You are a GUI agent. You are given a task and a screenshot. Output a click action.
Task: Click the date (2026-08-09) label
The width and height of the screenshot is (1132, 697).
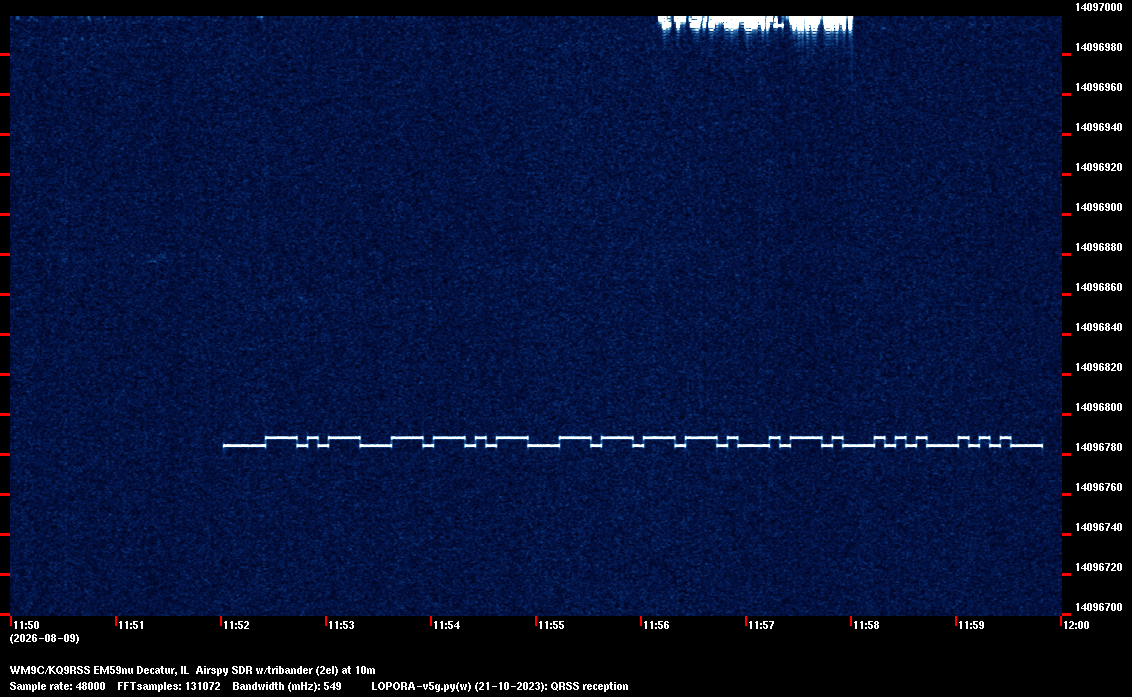44,638
